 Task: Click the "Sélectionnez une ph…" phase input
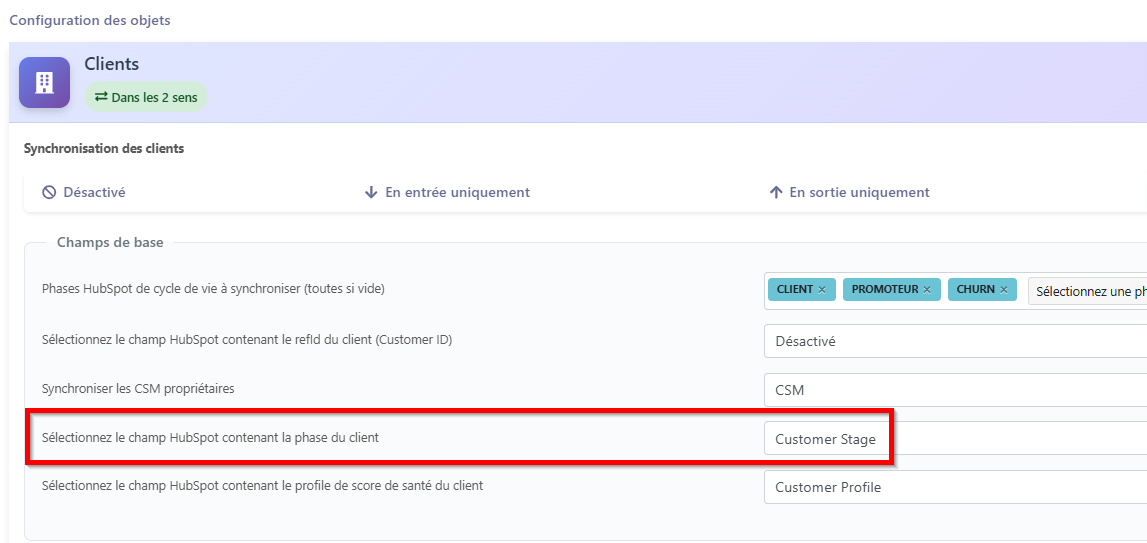click(1089, 291)
